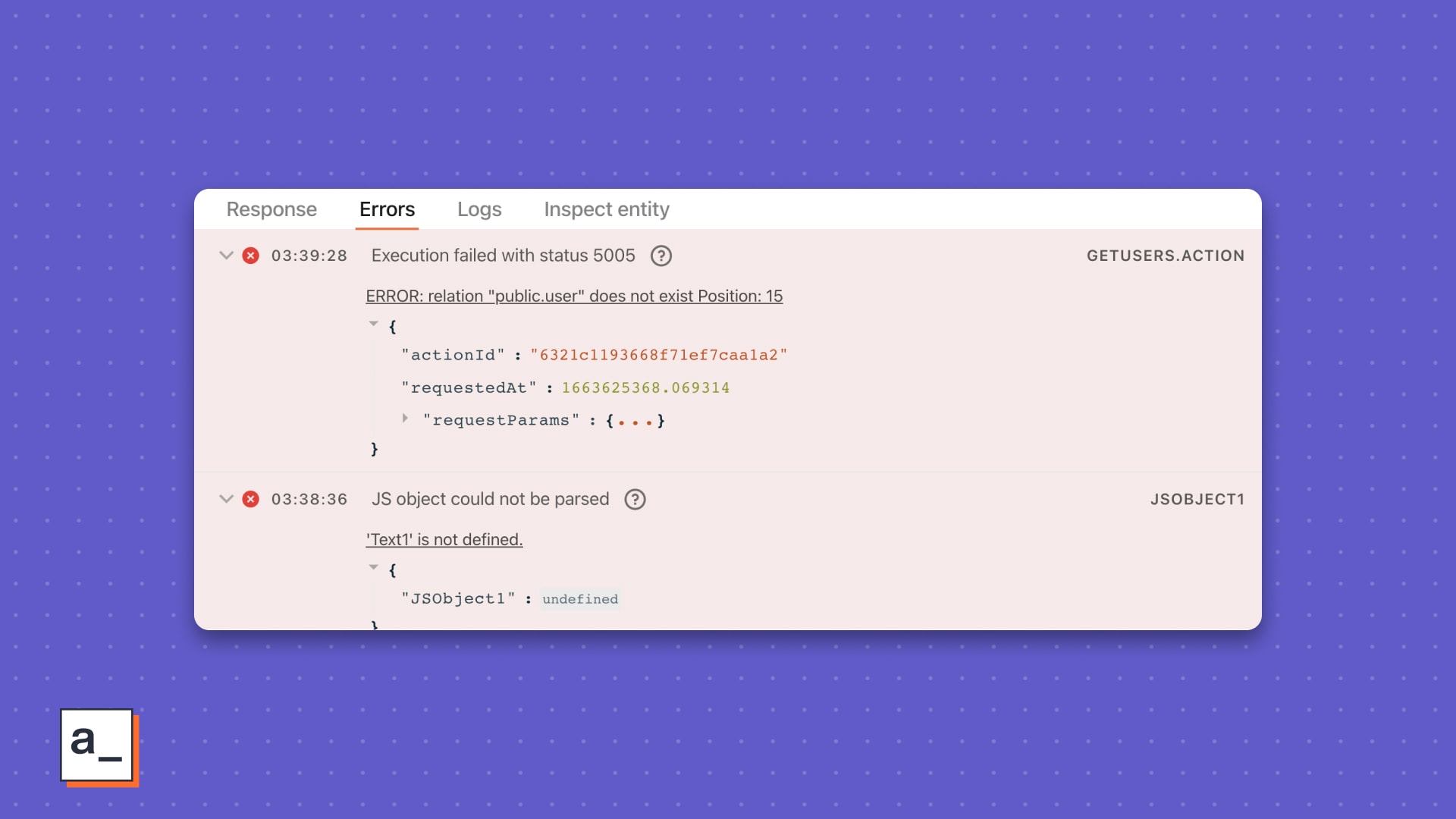Click the 'Text1' is not defined link
This screenshot has height=819, width=1456.
tap(444, 540)
